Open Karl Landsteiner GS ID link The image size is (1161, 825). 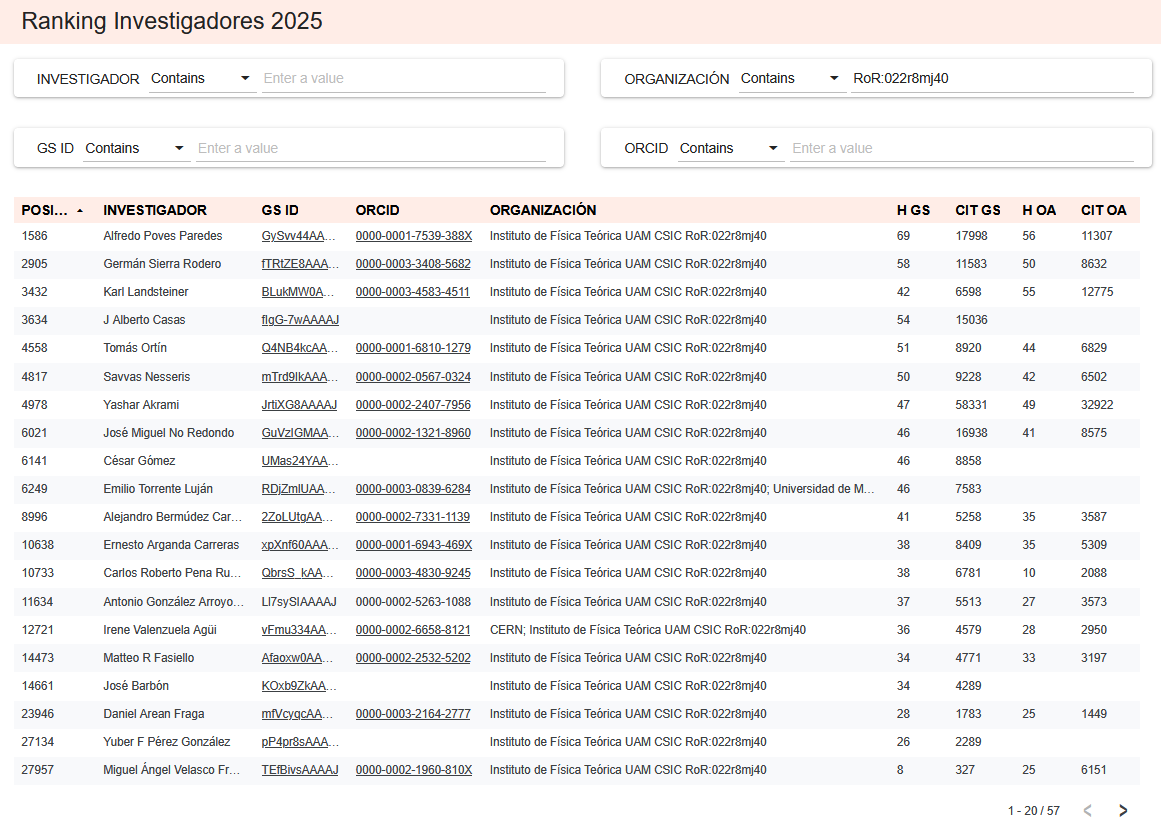point(298,293)
